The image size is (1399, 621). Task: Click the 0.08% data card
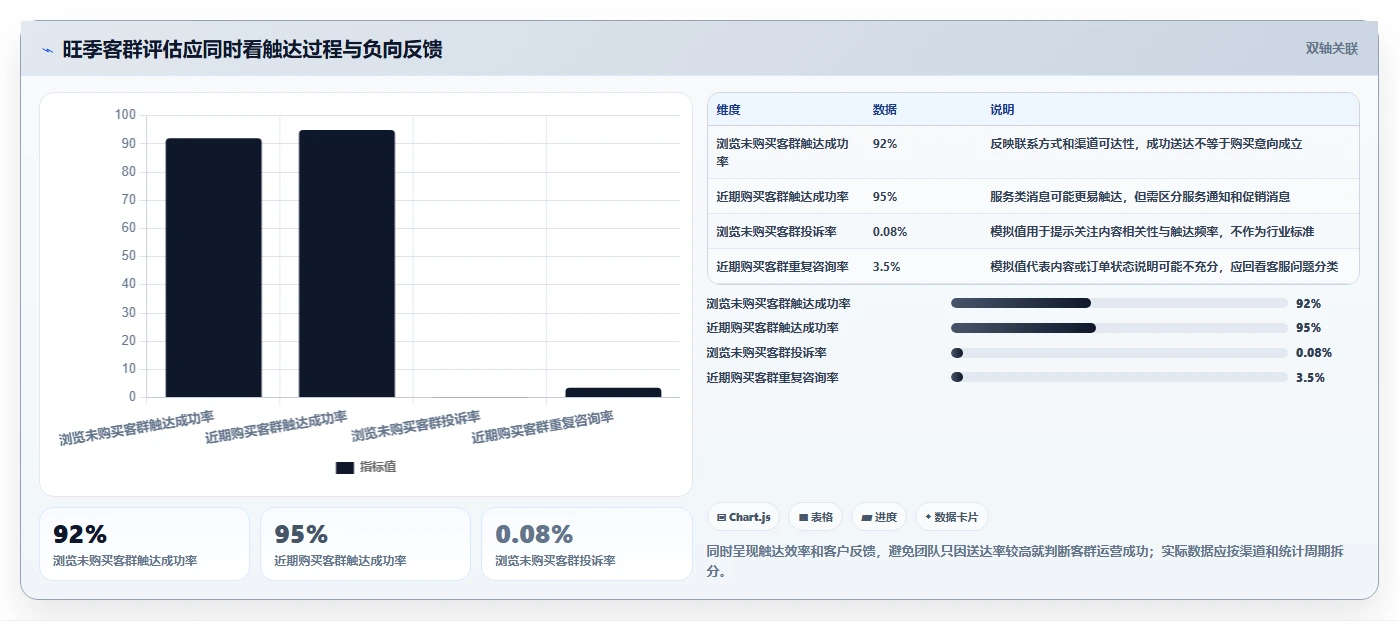[586, 544]
